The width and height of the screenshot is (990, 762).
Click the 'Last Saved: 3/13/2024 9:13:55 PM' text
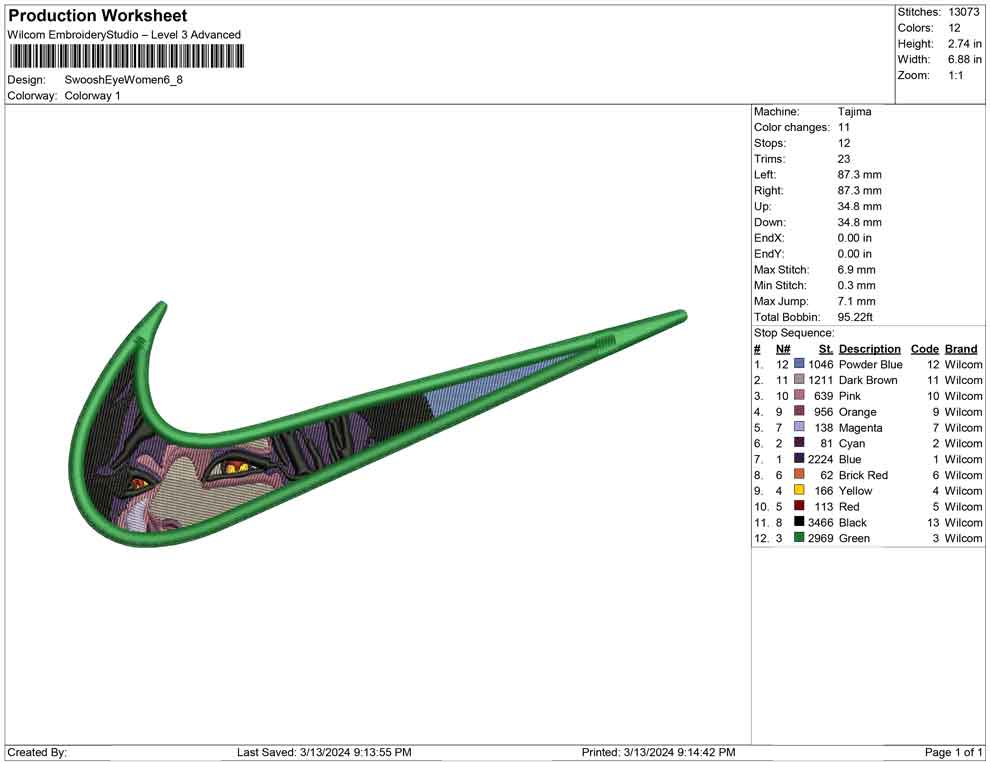point(324,752)
